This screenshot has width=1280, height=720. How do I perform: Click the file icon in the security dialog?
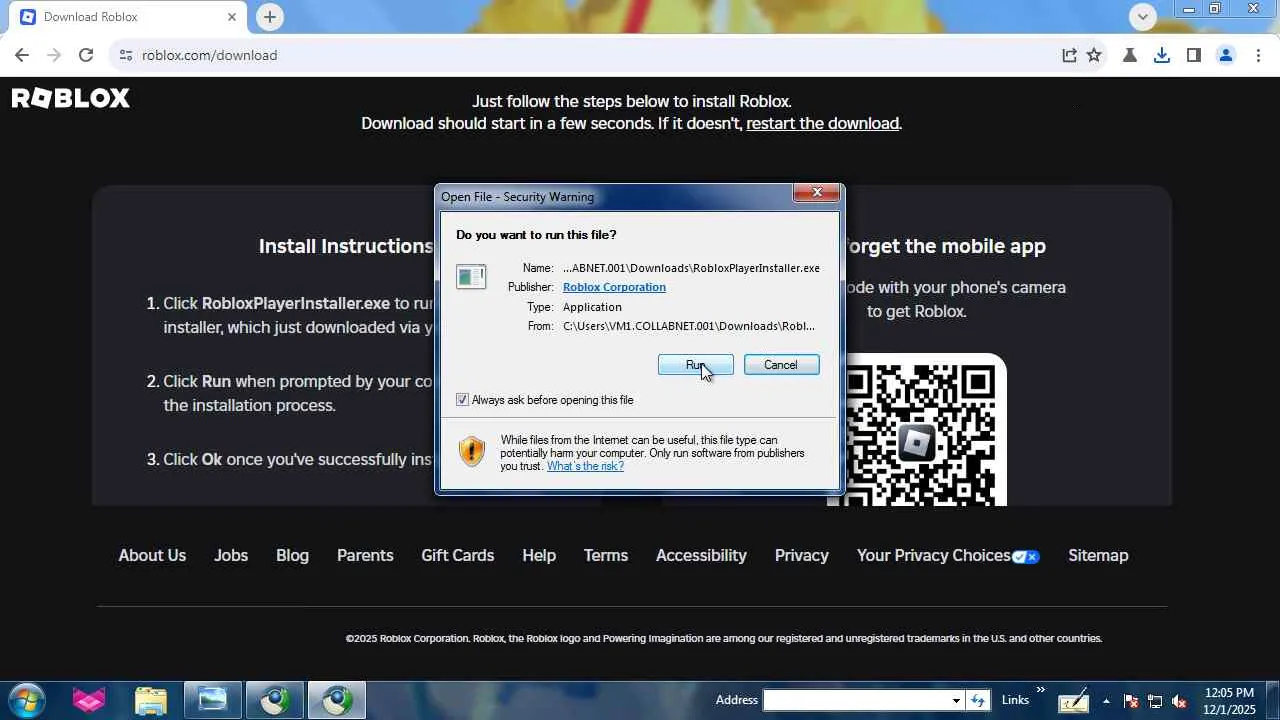pyautogui.click(x=471, y=277)
